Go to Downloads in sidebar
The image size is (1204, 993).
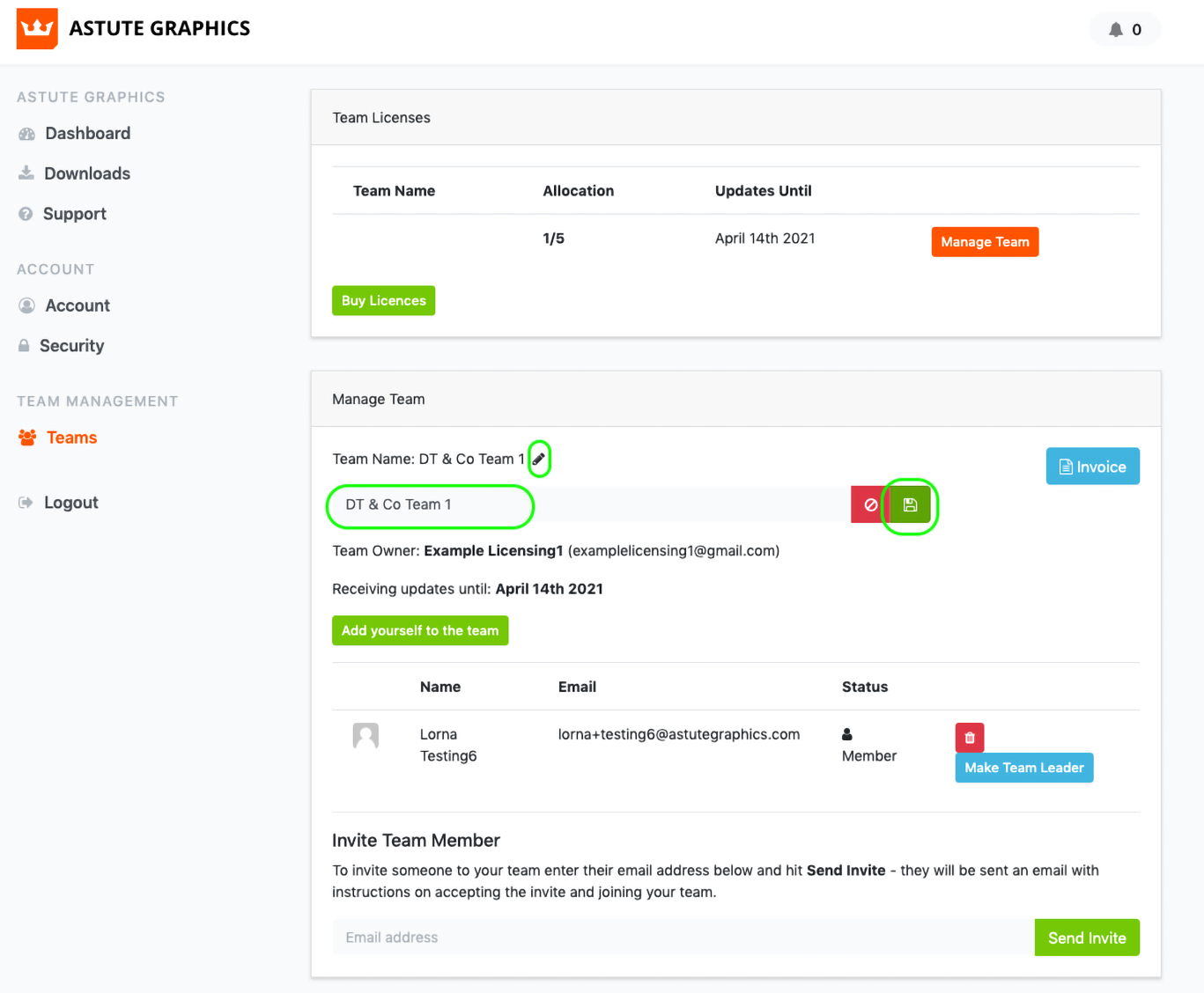point(86,174)
